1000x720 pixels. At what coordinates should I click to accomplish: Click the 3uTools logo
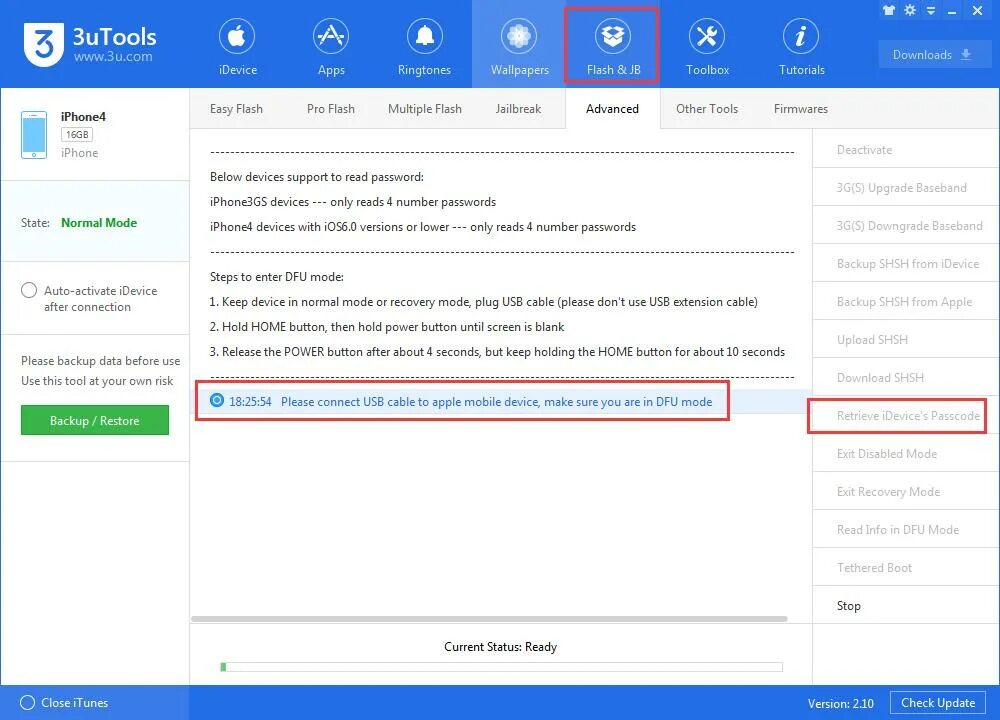click(x=43, y=44)
